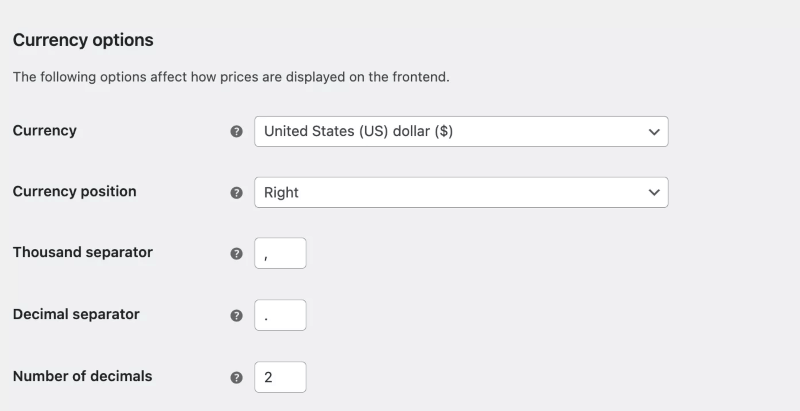Image resolution: width=800 pixels, height=411 pixels.
Task: Focus the Thousand separator comma field
Action: pos(280,253)
